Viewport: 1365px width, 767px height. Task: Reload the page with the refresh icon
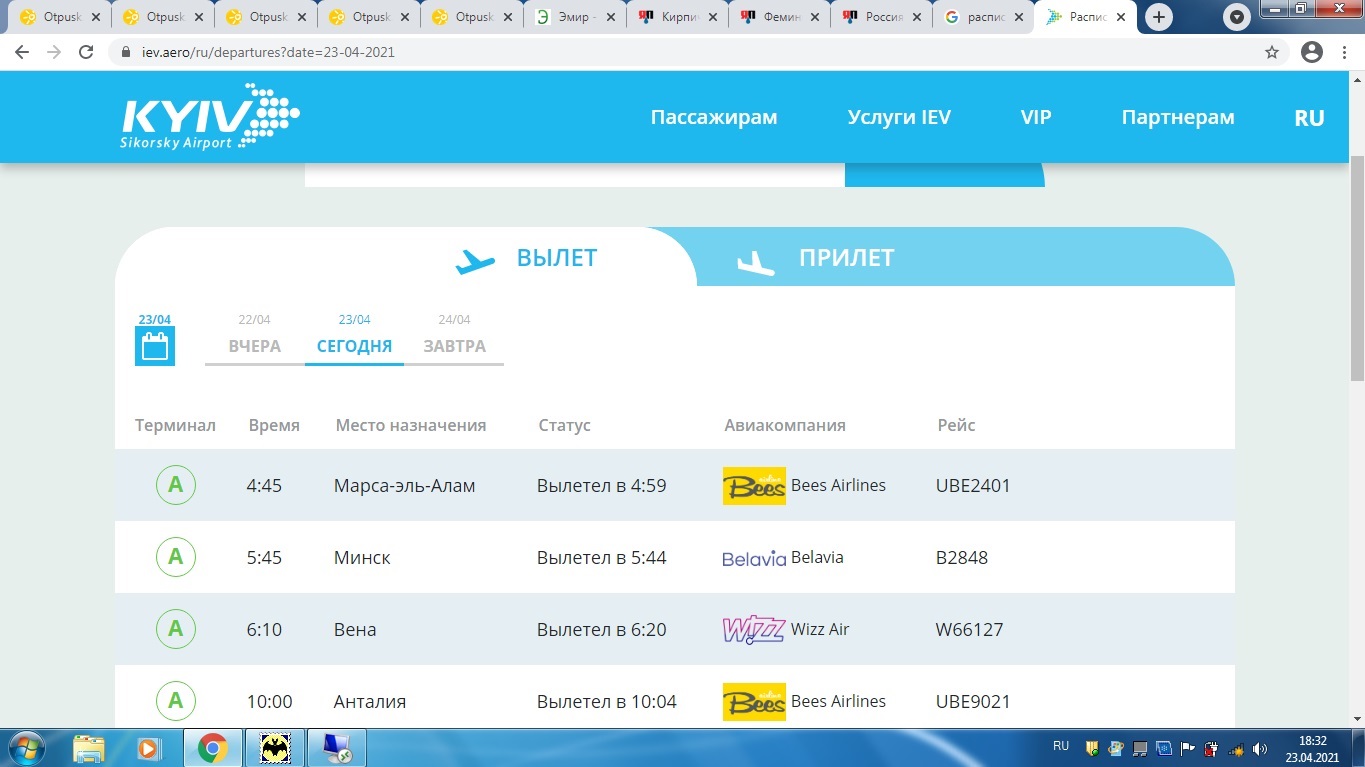(x=86, y=52)
